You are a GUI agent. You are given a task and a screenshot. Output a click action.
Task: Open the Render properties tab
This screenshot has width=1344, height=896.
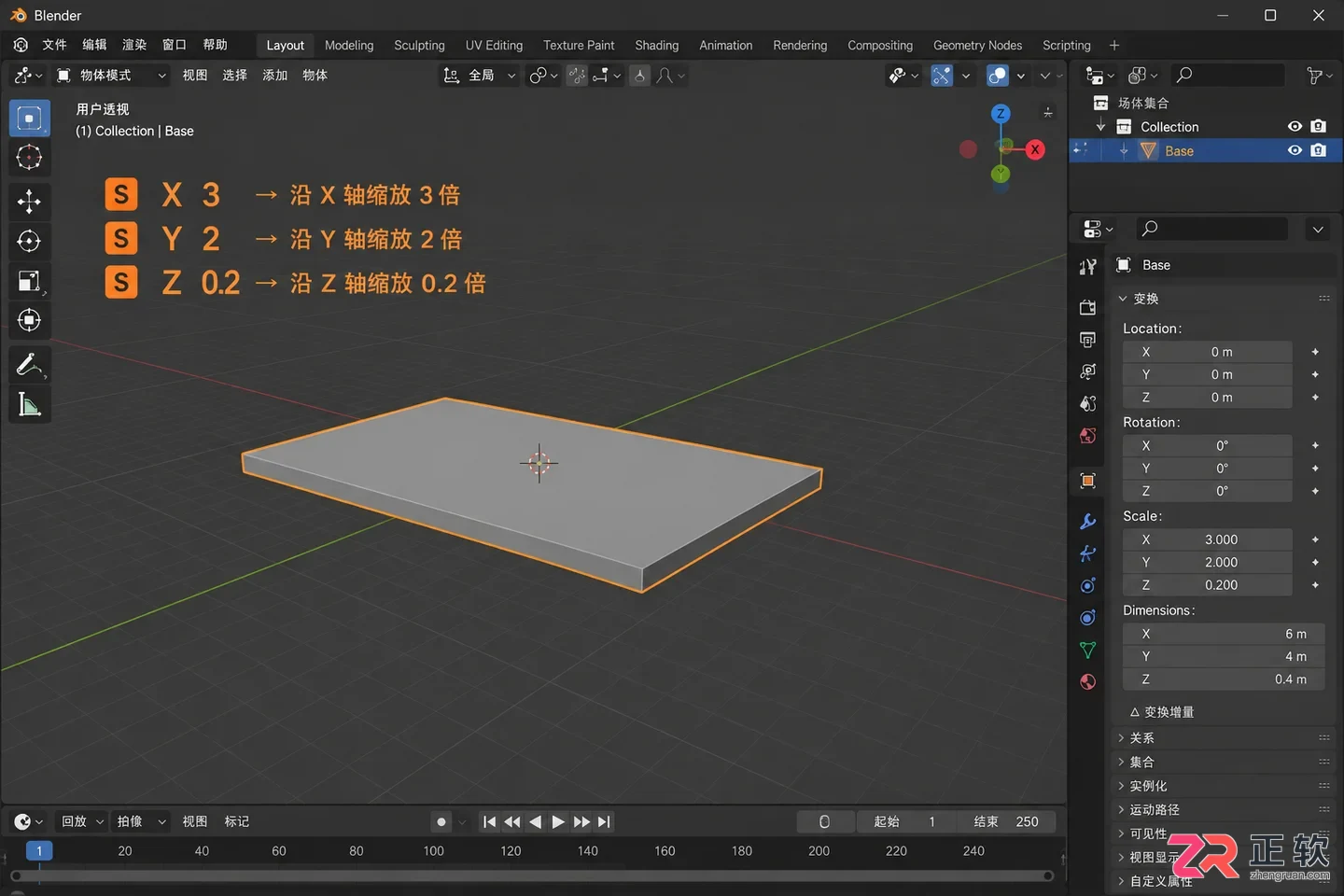[x=1087, y=307]
